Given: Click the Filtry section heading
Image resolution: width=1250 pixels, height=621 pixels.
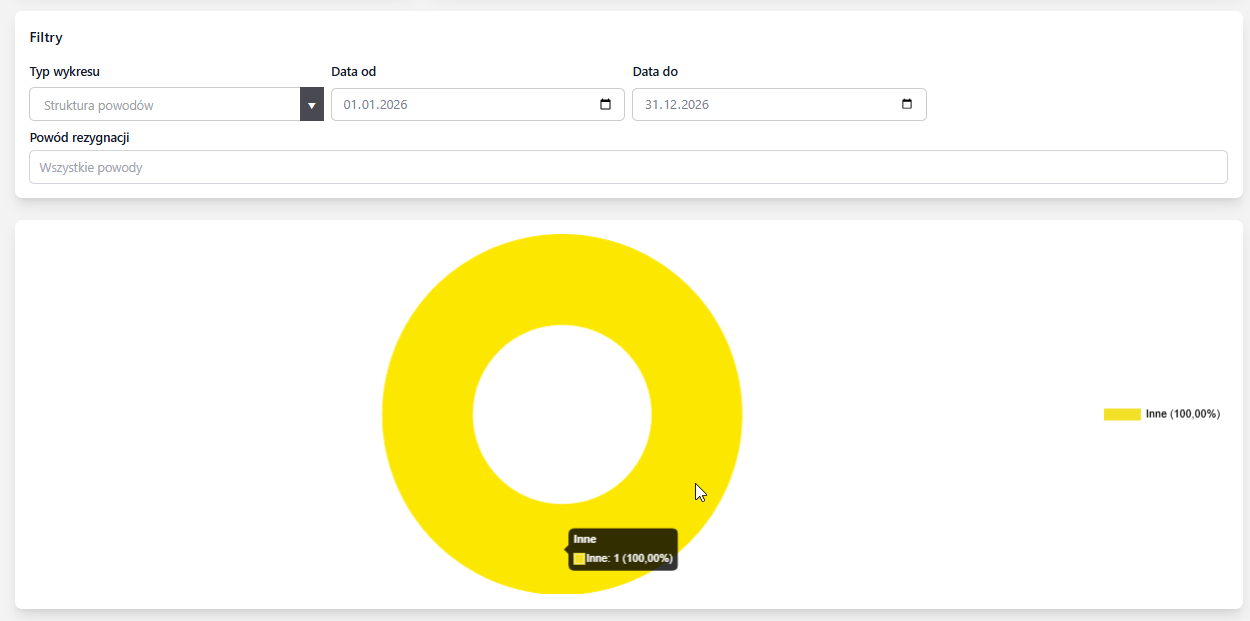Looking at the screenshot, I should (x=46, y=38).
